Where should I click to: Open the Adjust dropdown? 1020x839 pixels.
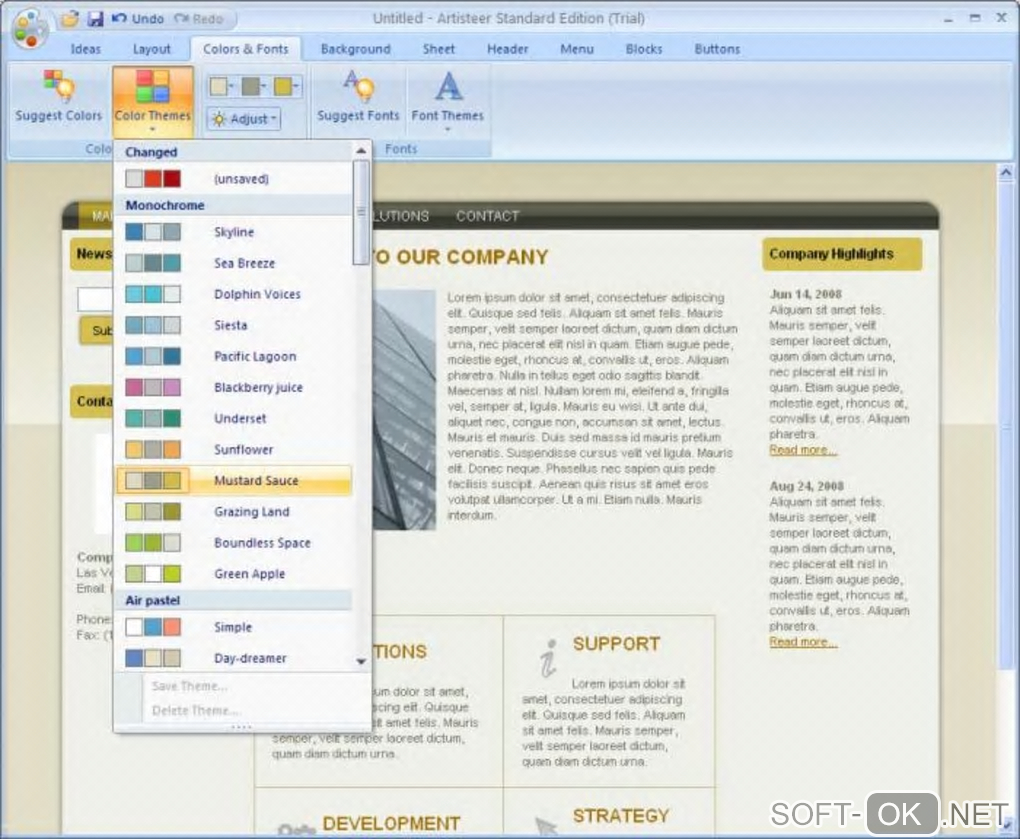245,119
